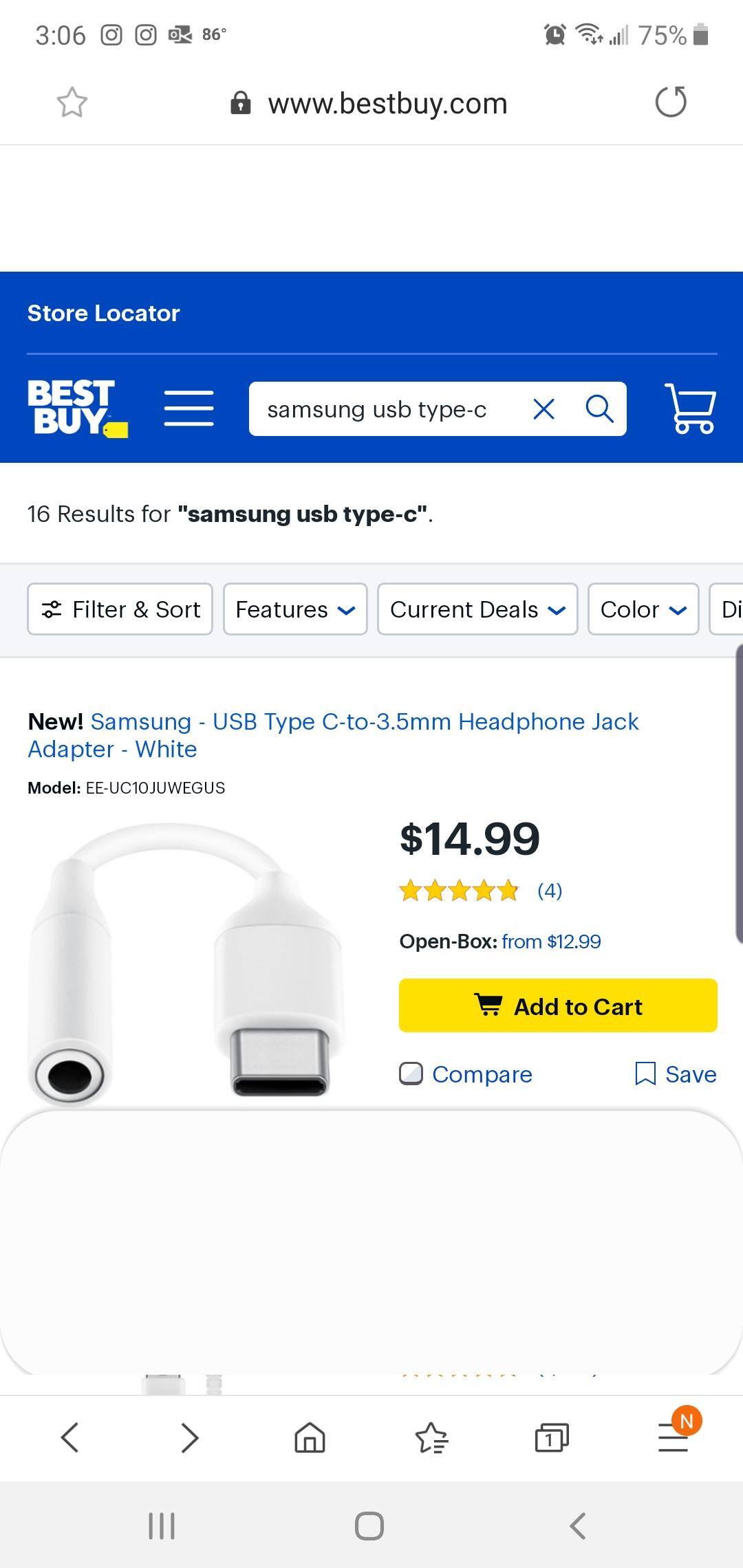Open the hamburger navigation menu
Viewport: 743px width, 1568px height.
pos(189,409)
